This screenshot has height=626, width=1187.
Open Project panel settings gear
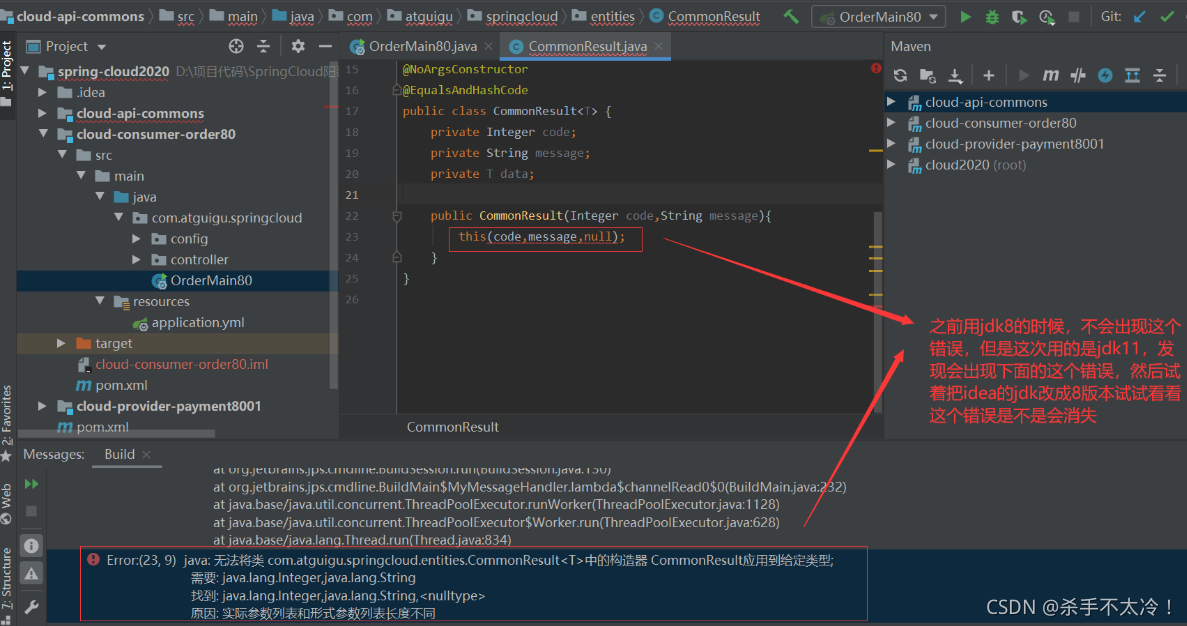pos(298,46)
